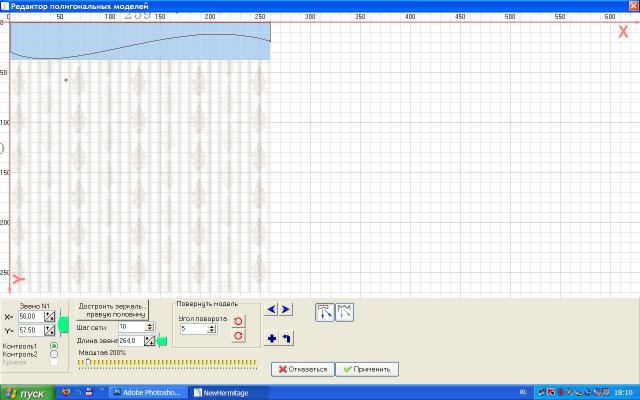
Task: Click the left arrow move button
Action: click(271, 310)
